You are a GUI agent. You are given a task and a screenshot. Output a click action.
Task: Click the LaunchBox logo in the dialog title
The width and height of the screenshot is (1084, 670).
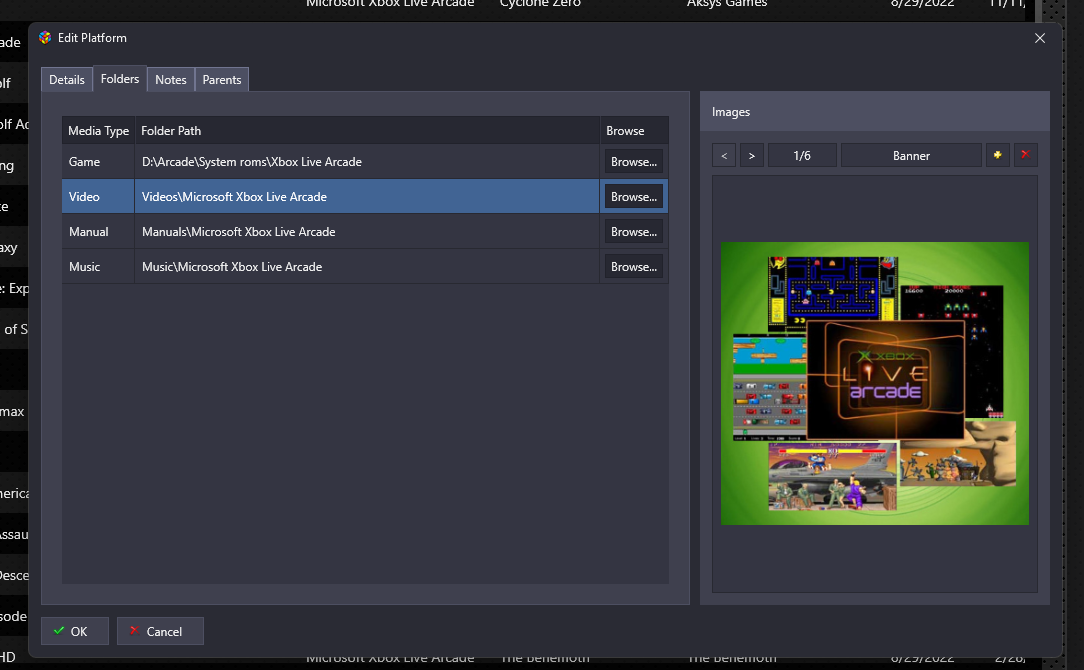click(x=45, y=38)
